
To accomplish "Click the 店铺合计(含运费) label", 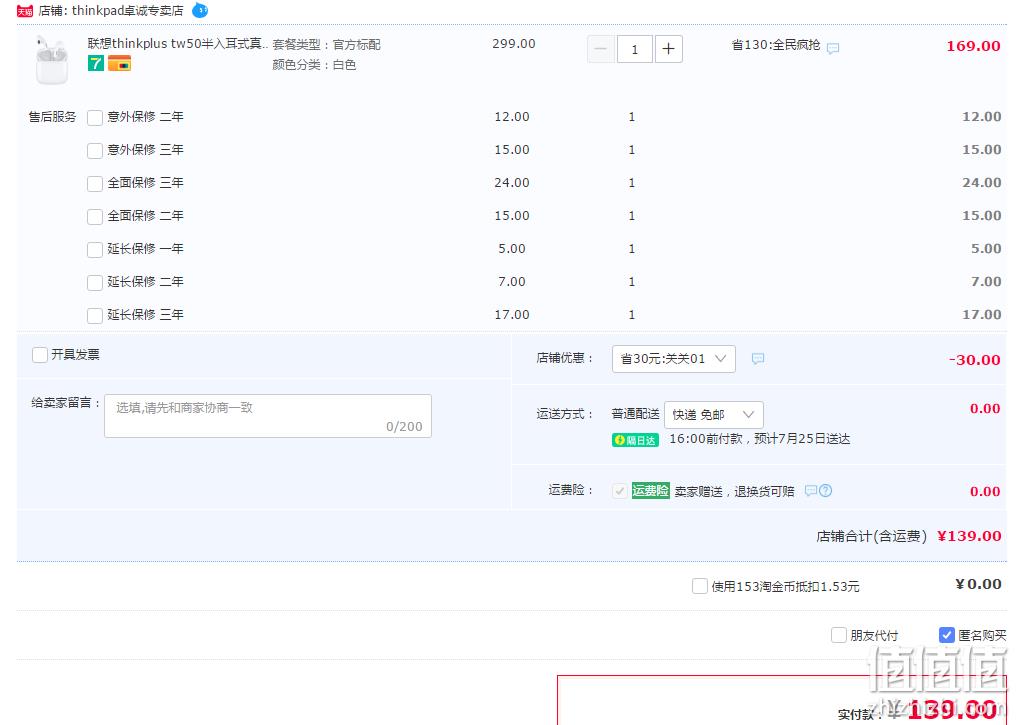I will pos(871,536).
